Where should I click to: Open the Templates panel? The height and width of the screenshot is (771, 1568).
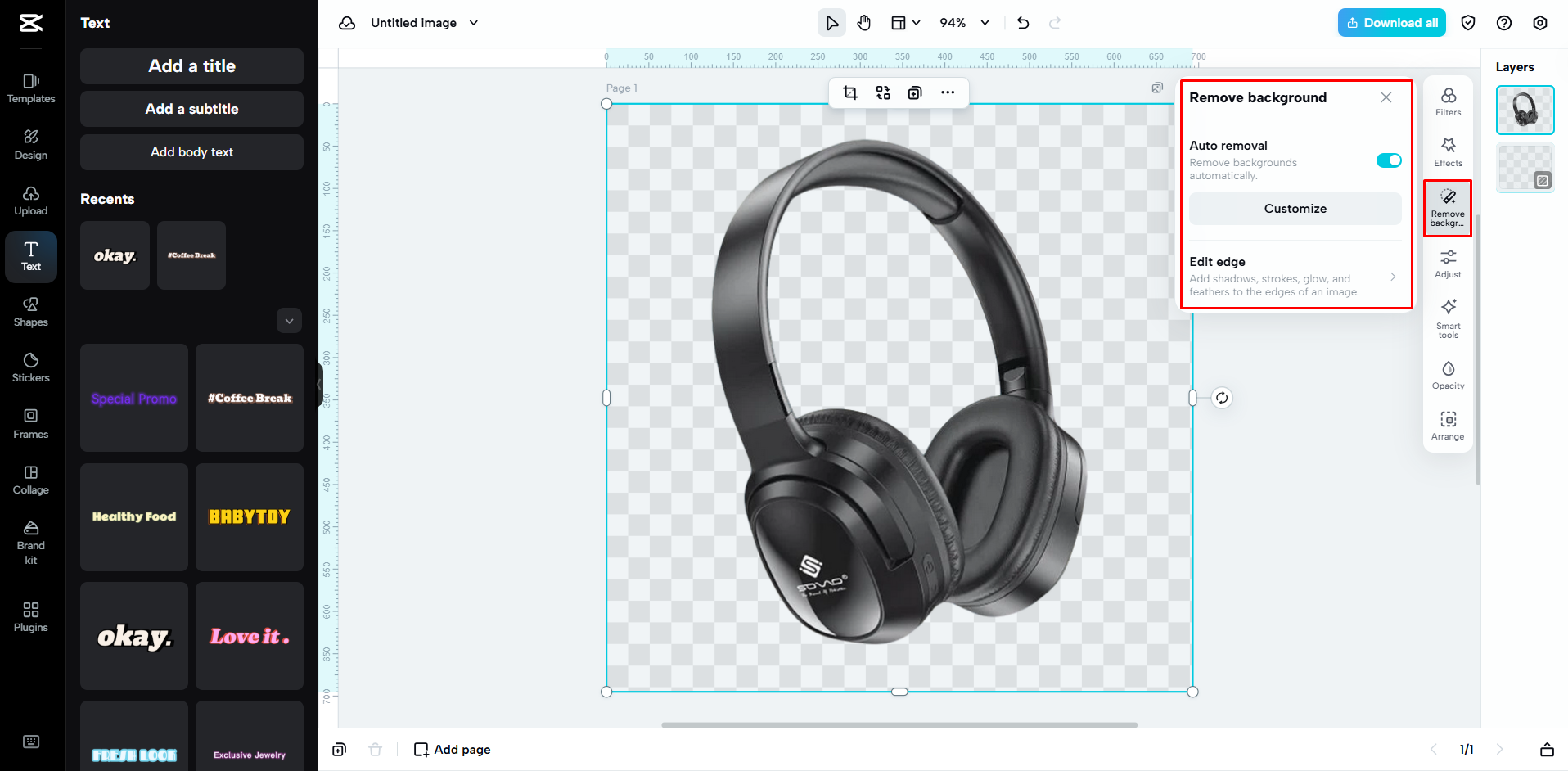(x=30, y=88)
